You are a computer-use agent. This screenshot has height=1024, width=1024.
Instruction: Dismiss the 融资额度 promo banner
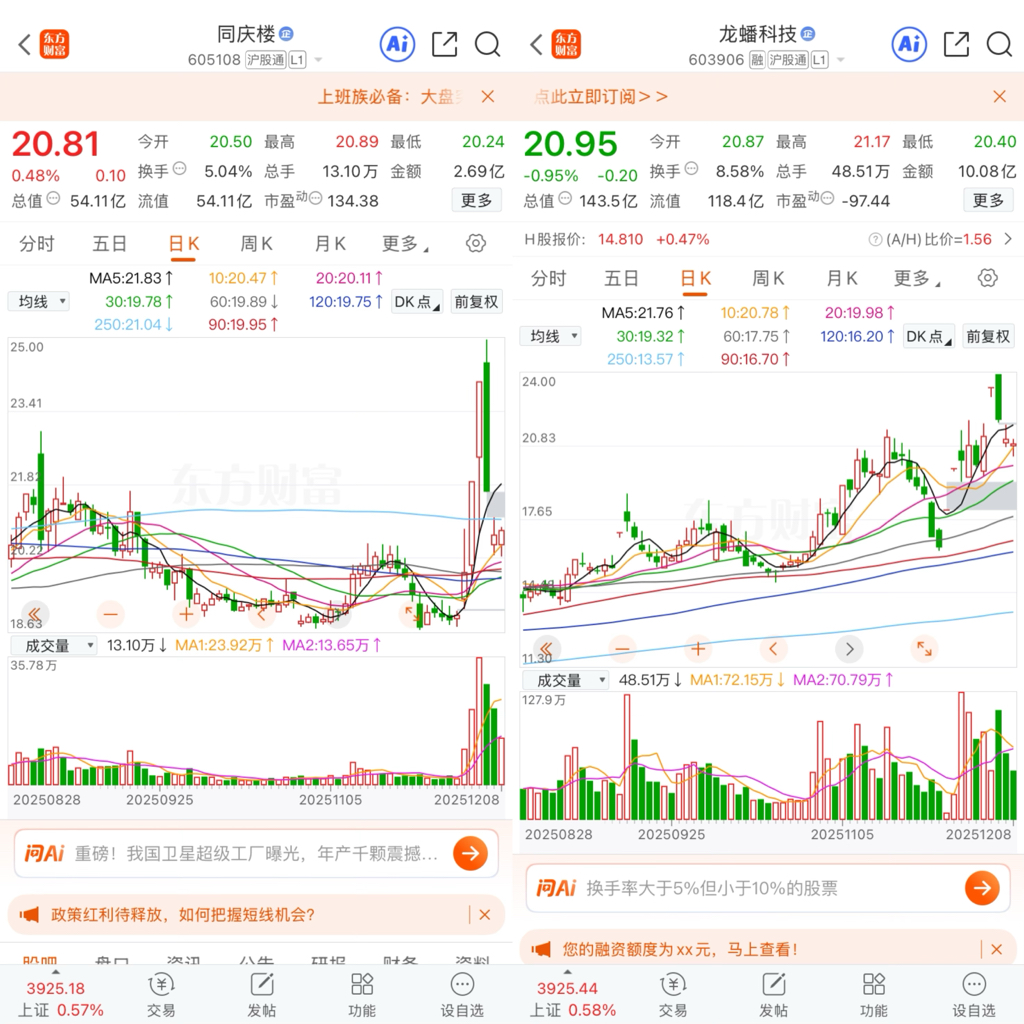(x=997, y=949)
